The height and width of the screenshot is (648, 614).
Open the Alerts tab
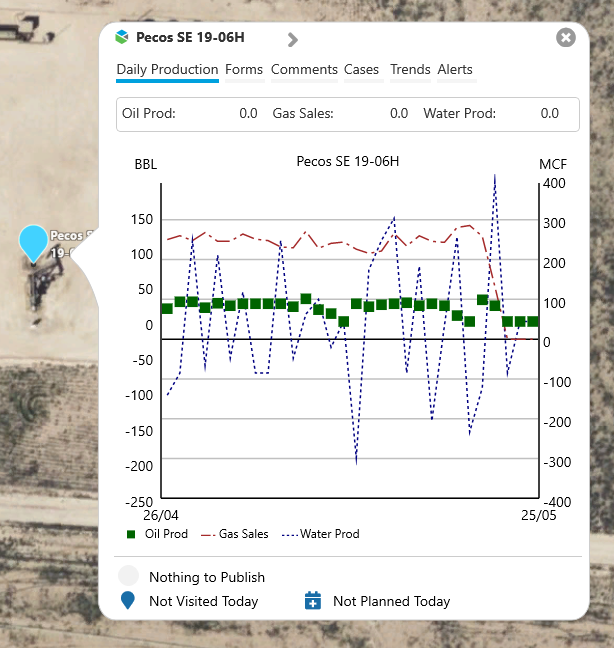pyautogui.click(x=455, y=70)
